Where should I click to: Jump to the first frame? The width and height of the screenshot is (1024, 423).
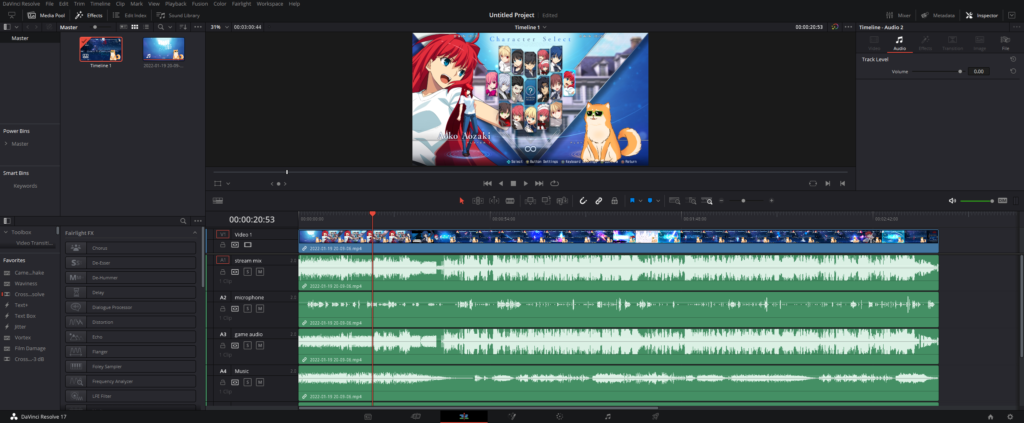coord(487,183)
